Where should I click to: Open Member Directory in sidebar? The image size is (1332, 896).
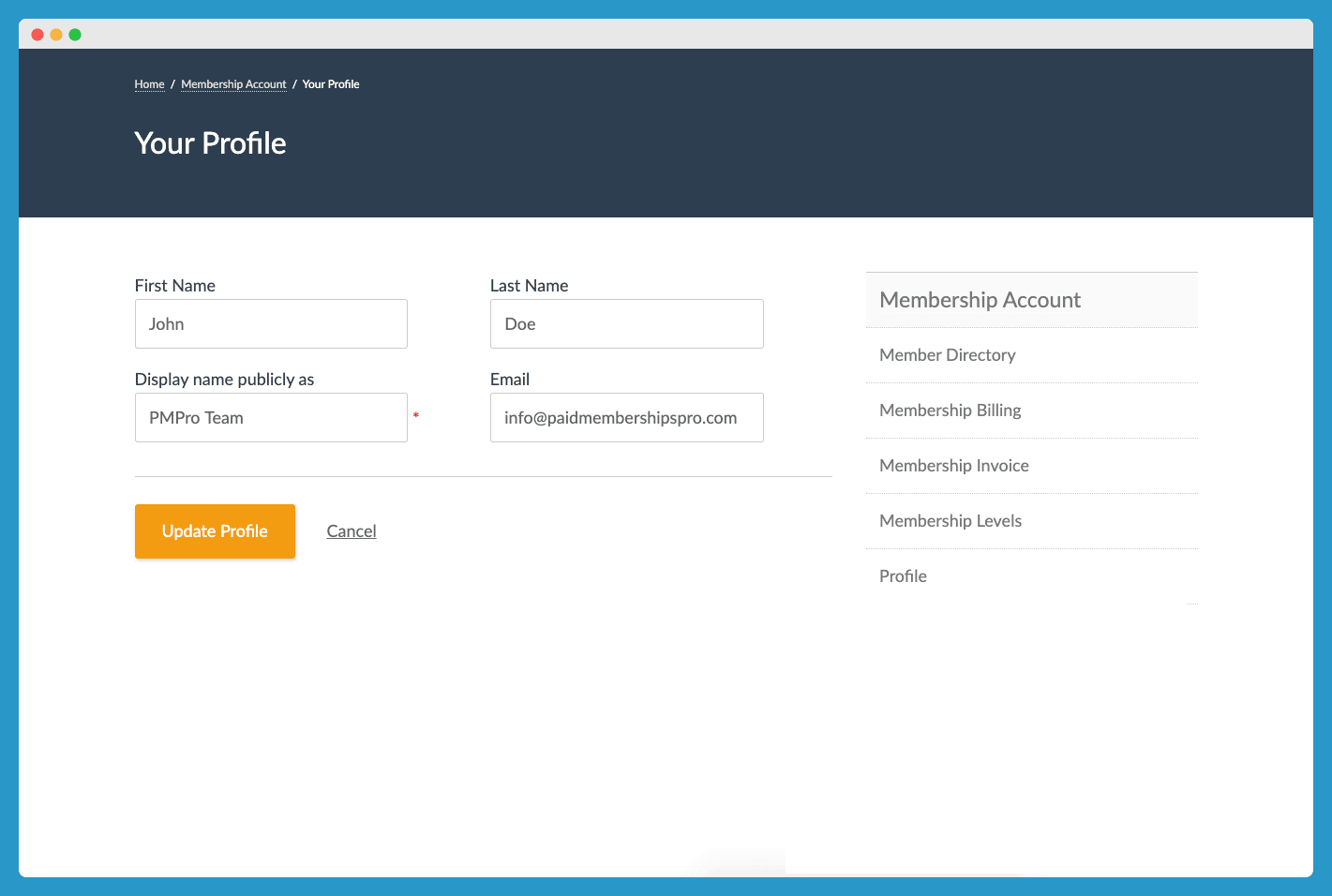point(1032,355)
